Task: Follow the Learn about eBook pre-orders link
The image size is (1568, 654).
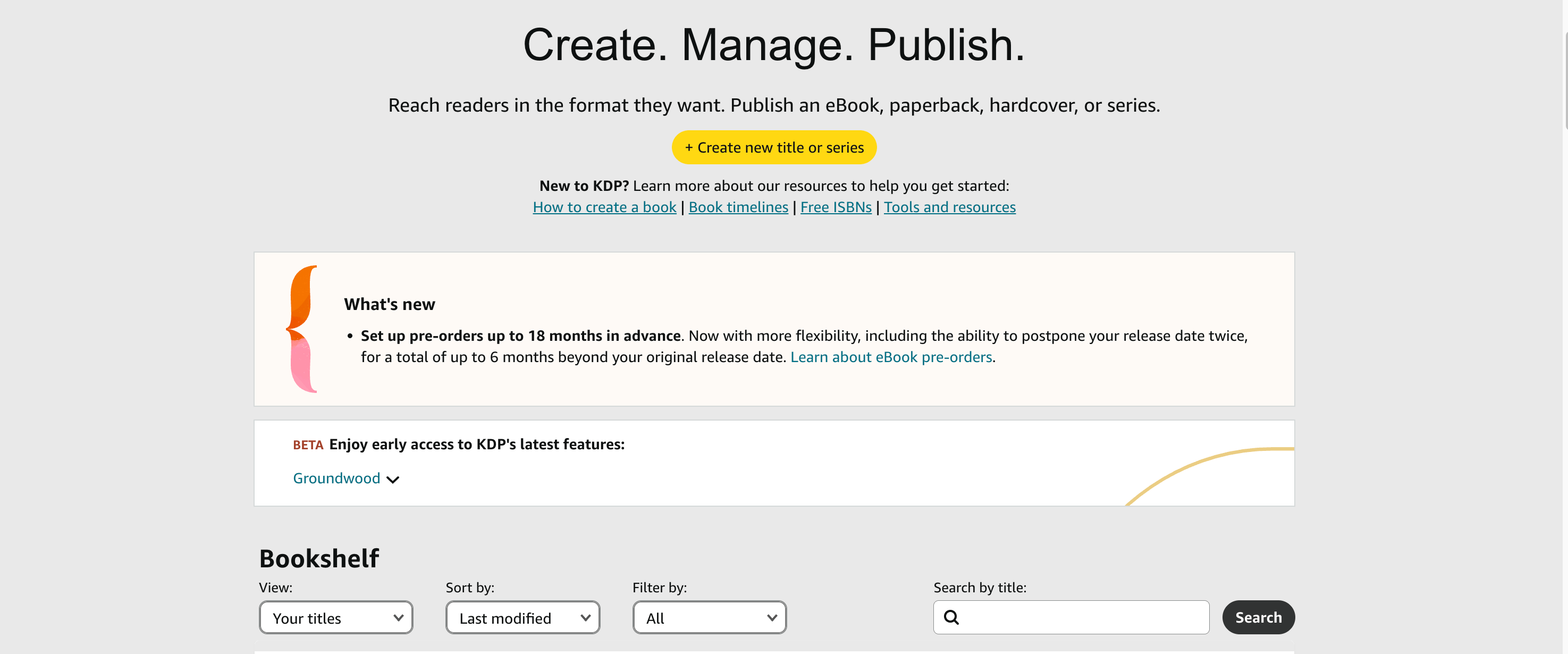Action: point(891,357)
